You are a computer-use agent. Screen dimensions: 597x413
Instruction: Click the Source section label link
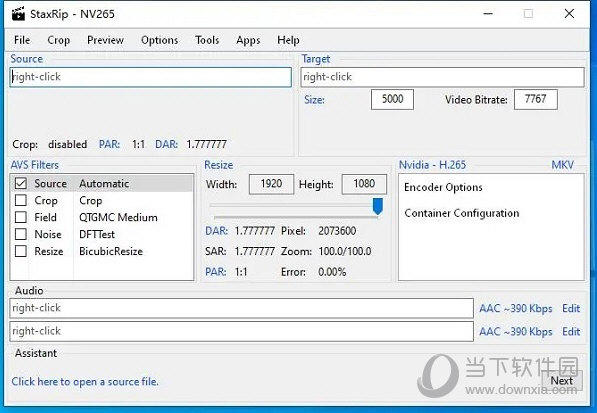coord(27,59)
